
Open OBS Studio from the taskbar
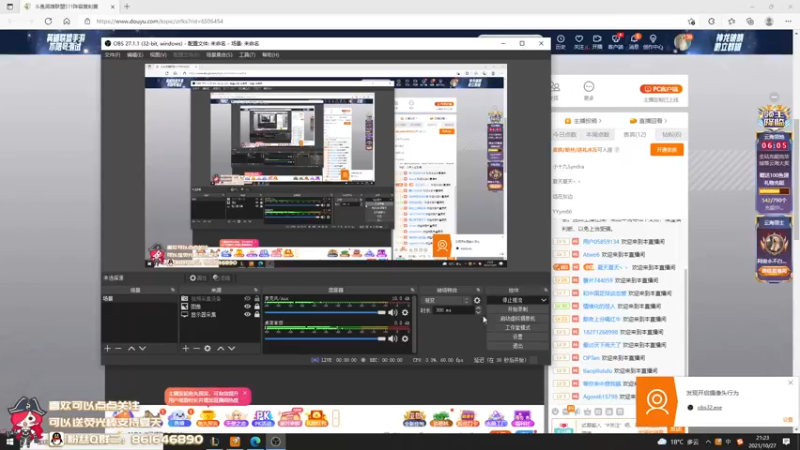coord(276,441)
